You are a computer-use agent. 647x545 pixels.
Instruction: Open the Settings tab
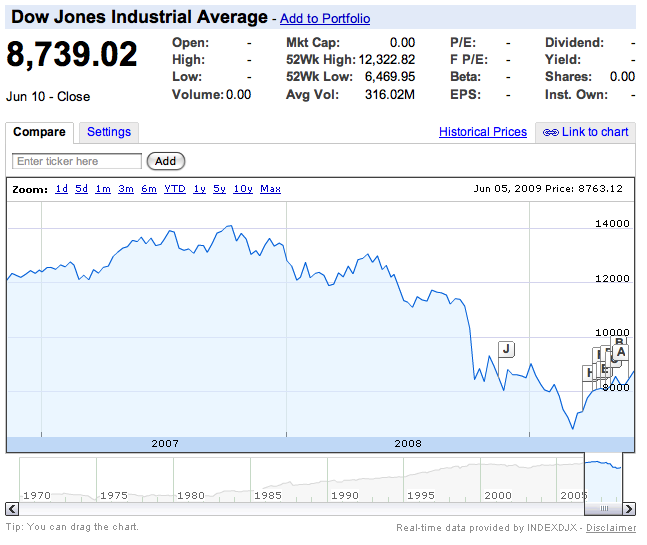coord(108,132)
